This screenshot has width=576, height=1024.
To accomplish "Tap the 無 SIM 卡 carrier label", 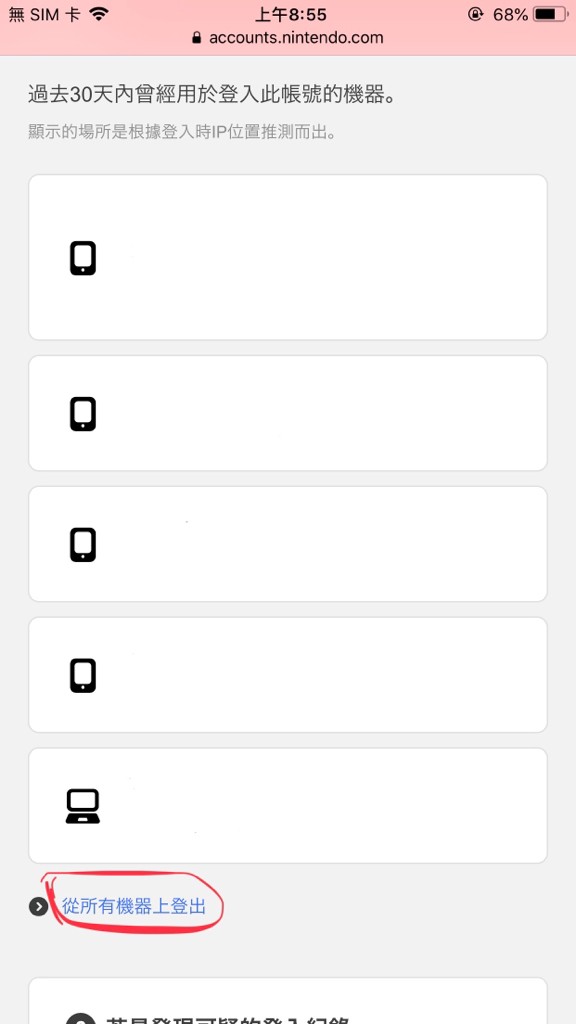I will (44, 14).
